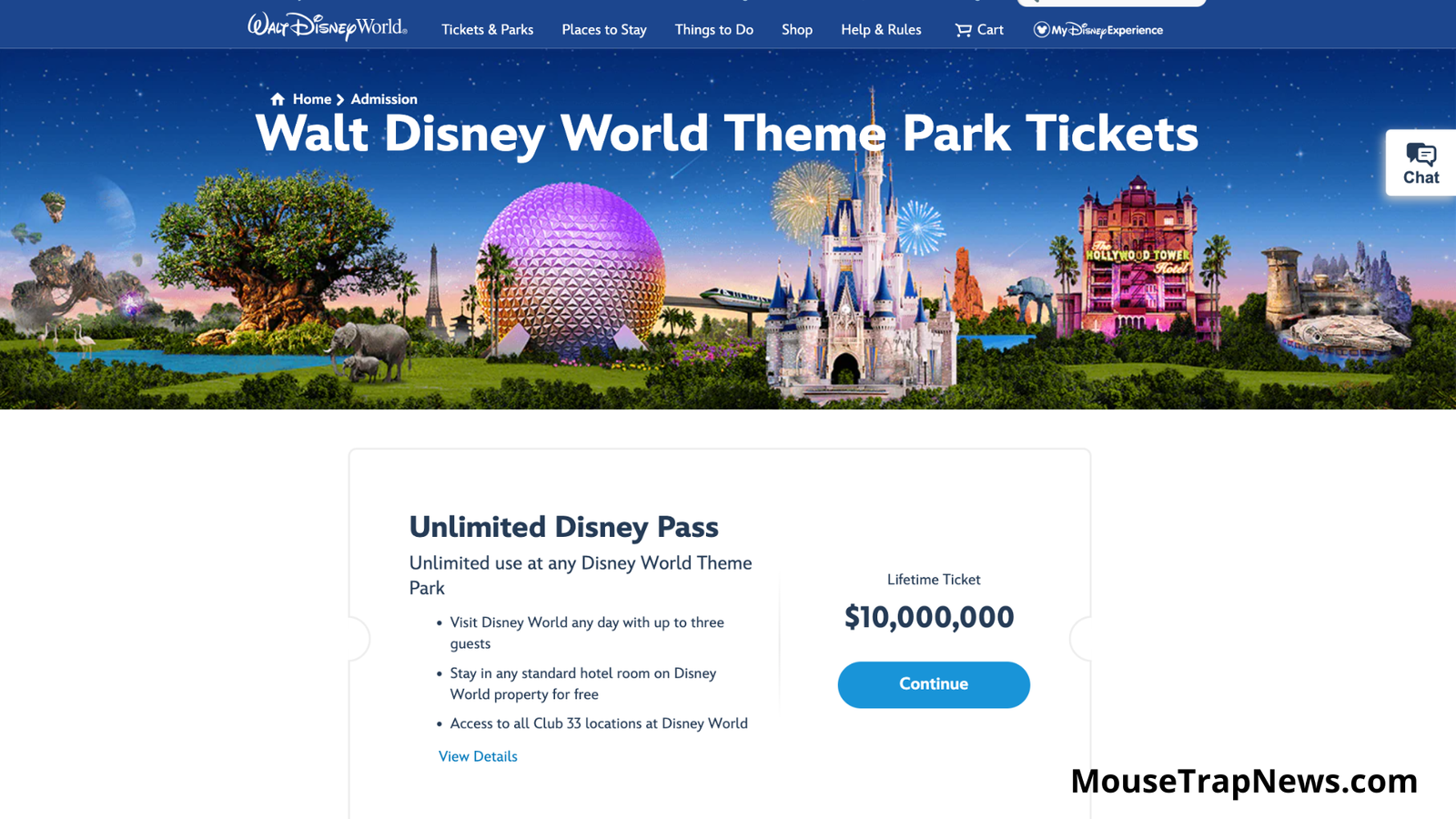Screen dimensions: 1456x819
Task: Click the 'up to three guests' bullet point
Action: point(587,632)
